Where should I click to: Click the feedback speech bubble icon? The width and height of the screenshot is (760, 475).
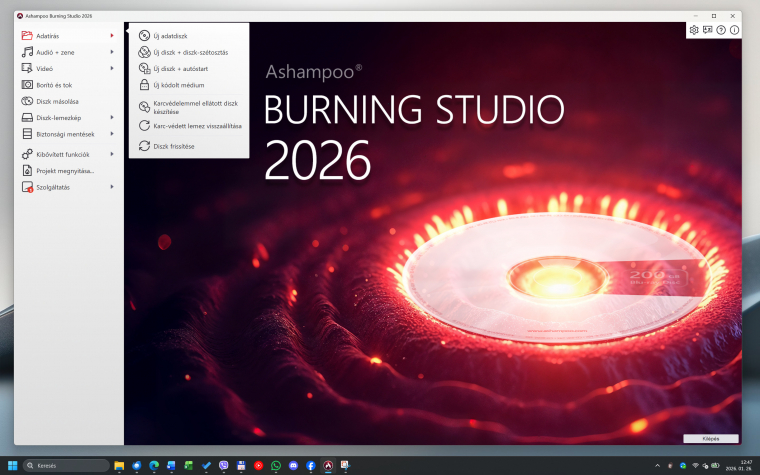(708, 30)
